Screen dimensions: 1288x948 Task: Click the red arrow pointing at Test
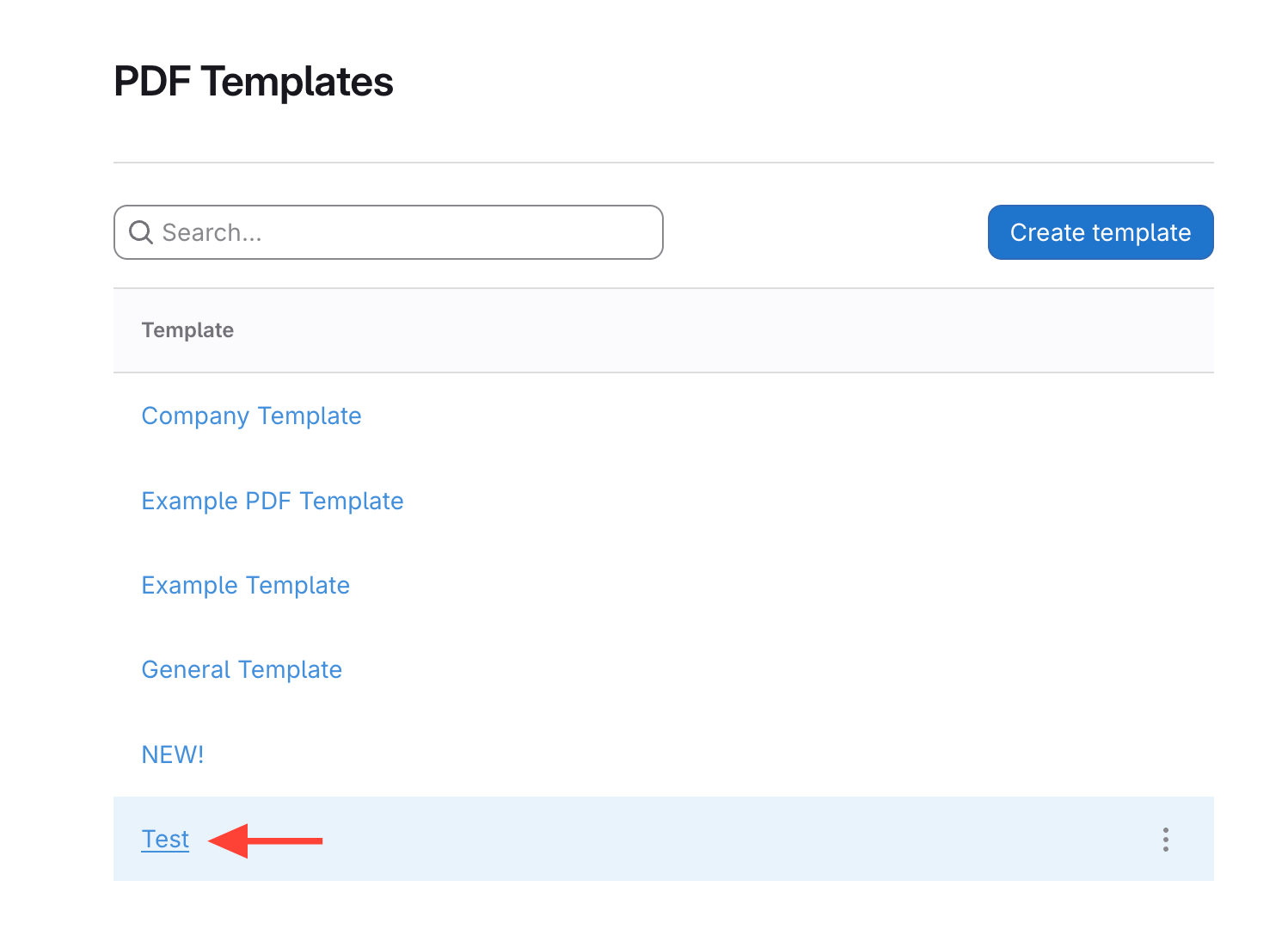(x=266, y=840)
